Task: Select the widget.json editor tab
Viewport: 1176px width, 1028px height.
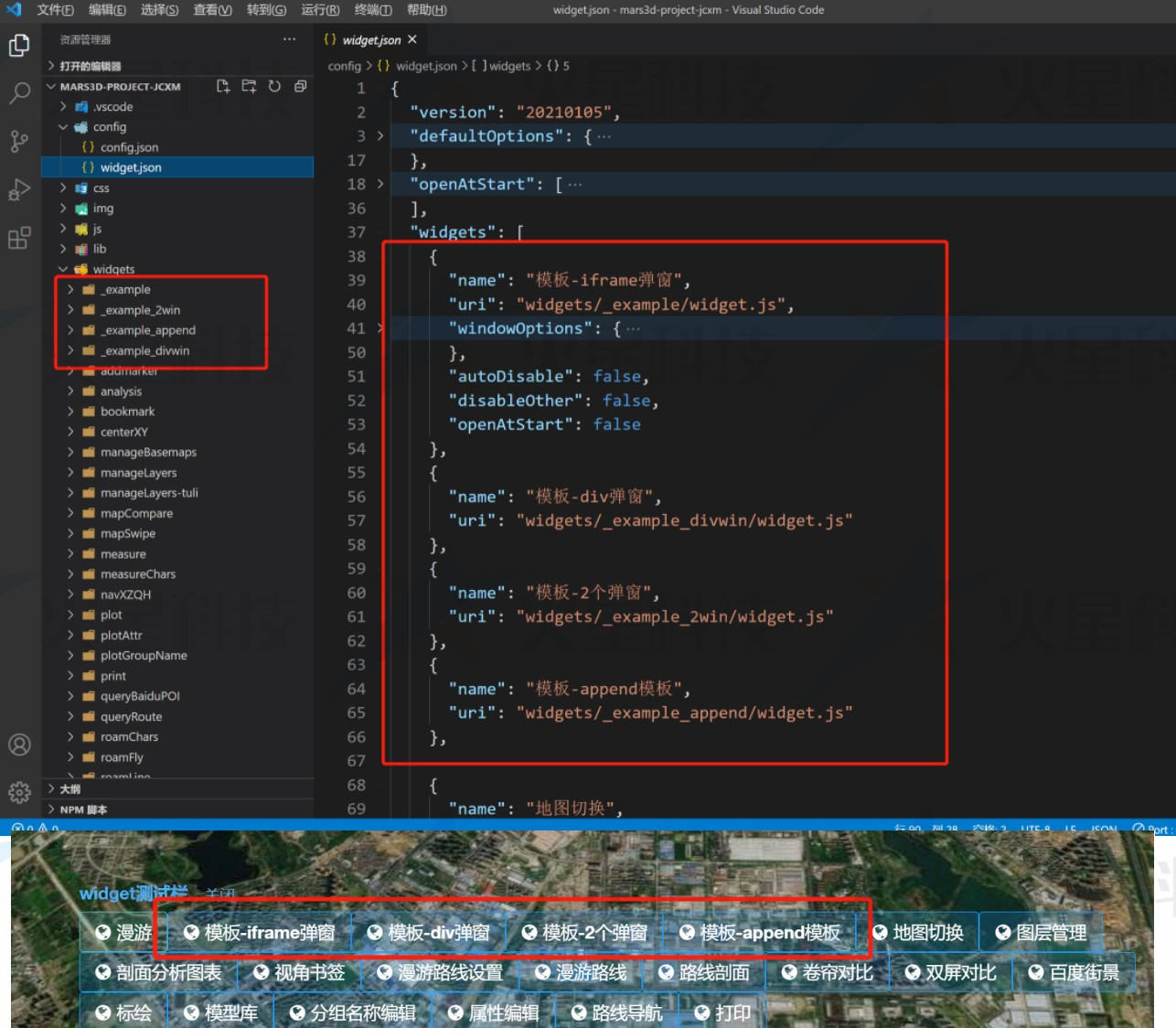Action: click(371, 39)
